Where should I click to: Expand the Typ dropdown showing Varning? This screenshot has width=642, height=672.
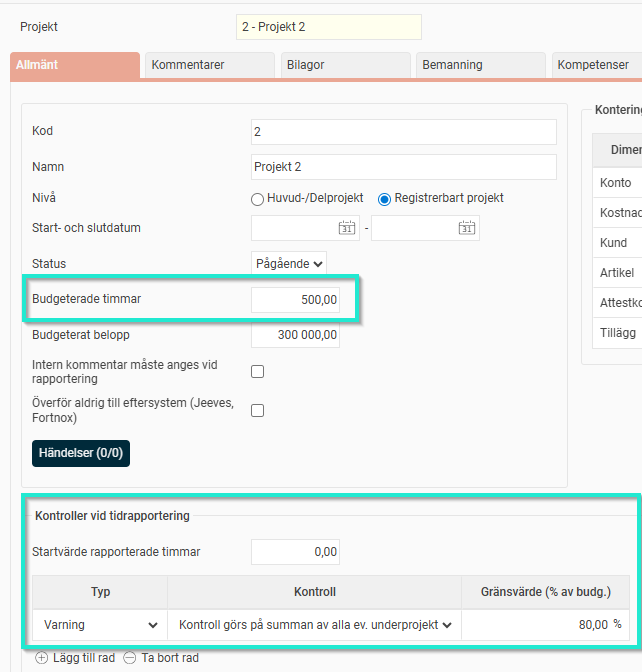(x=99, y=625)
